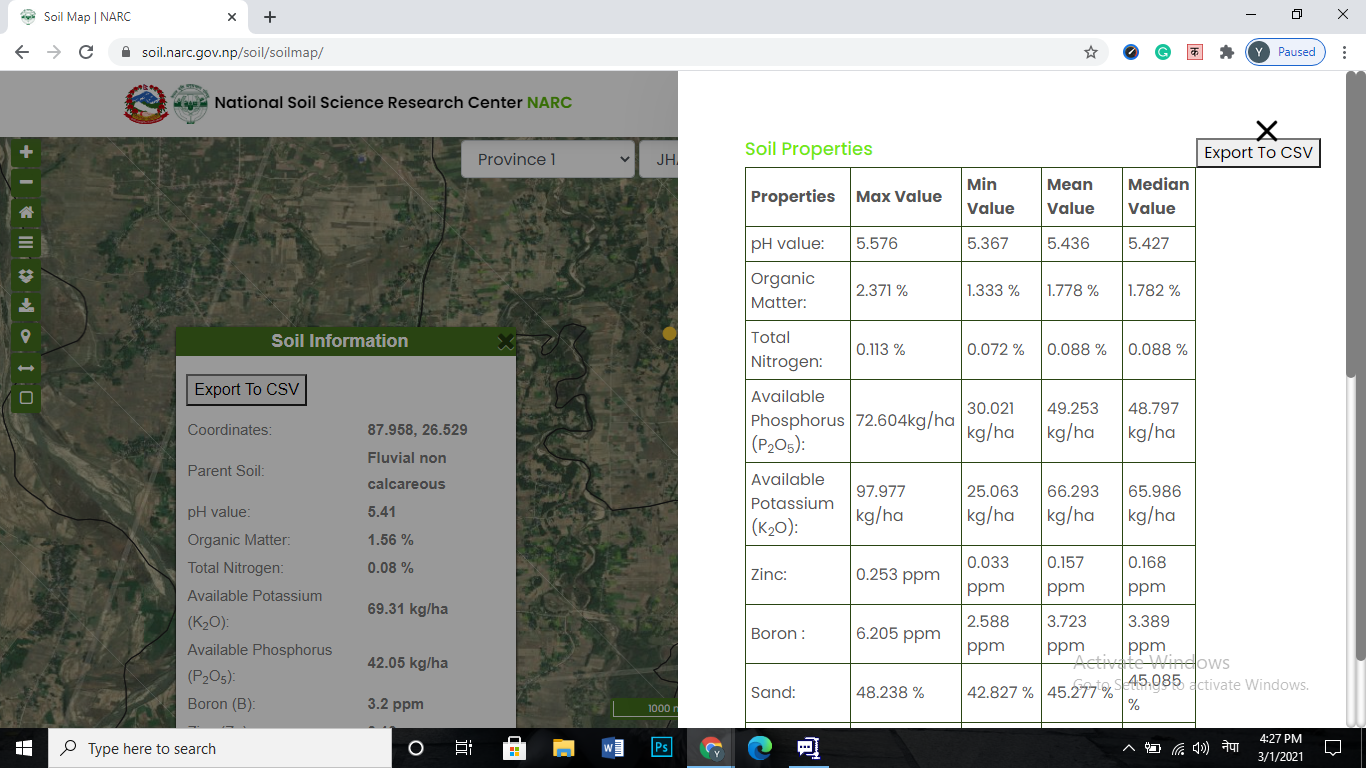The image size is (1366, 768).
Task: Click the yellow marker on the map
Action: tap(669, 333)
